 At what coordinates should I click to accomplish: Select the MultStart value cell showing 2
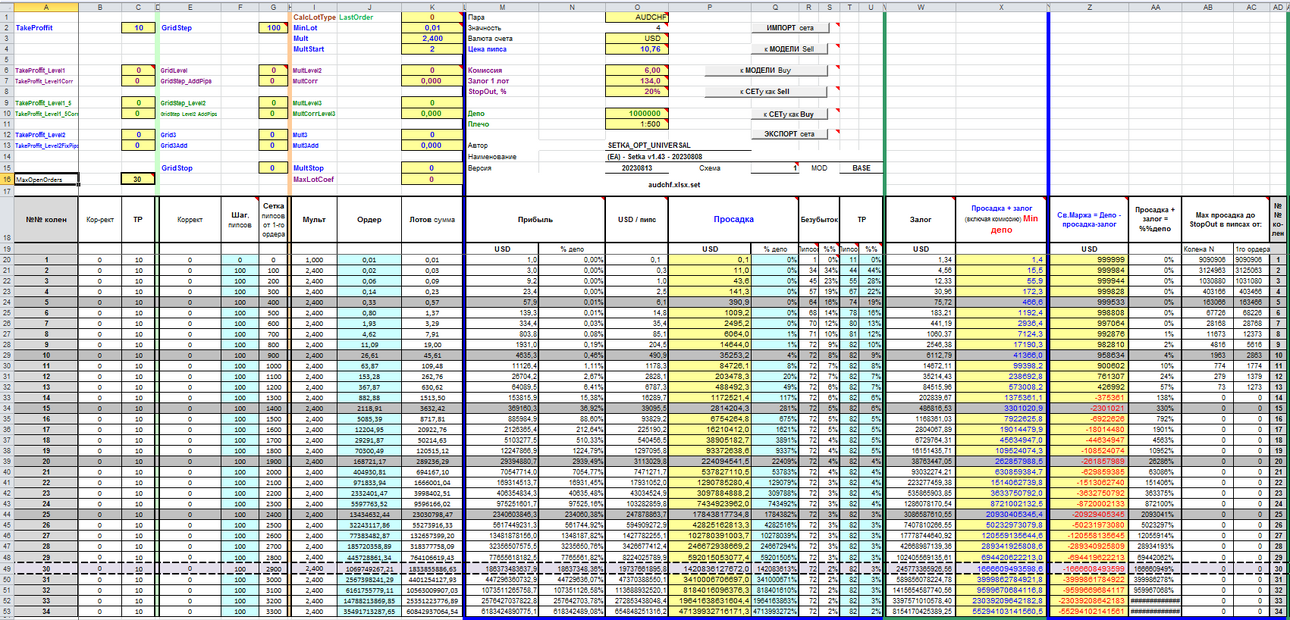click(x=431, y=48)
